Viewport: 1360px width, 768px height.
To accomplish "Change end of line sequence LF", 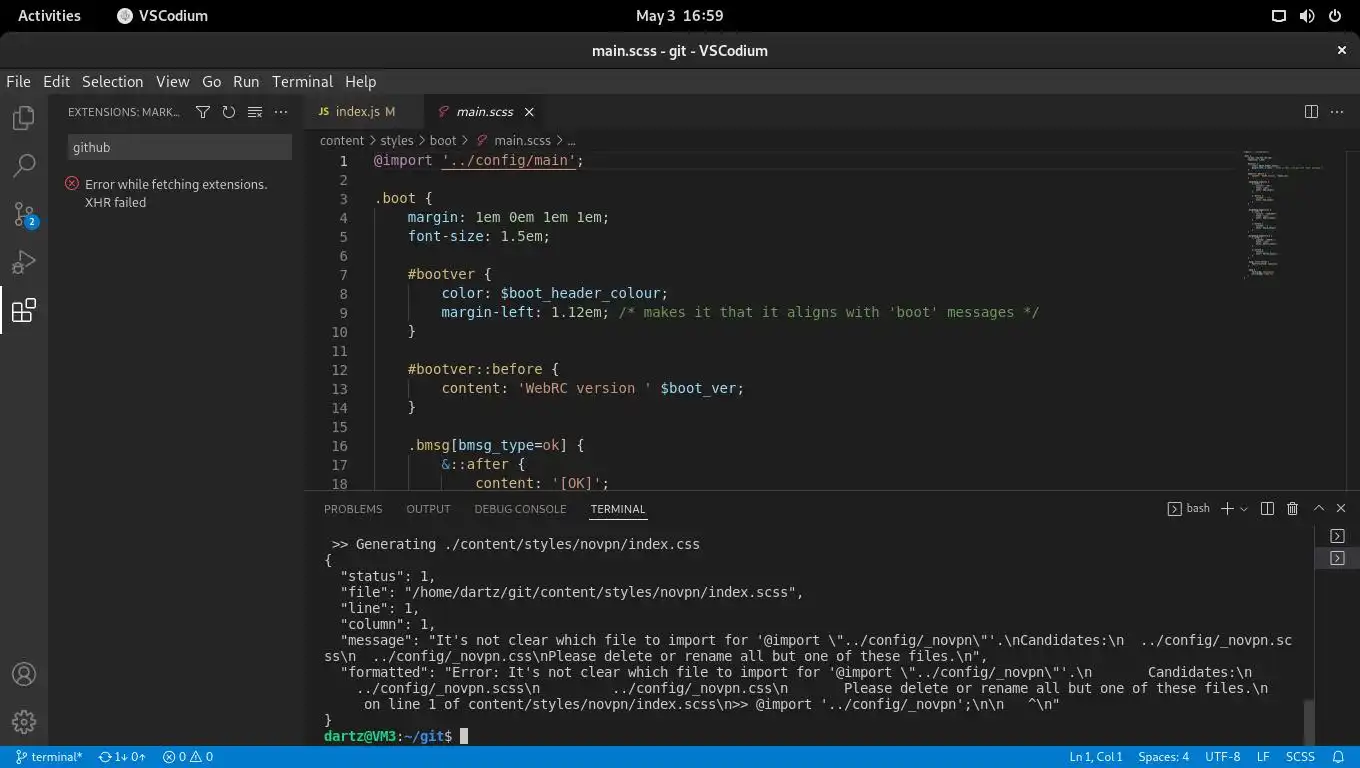I will (x=1263, y=757).
